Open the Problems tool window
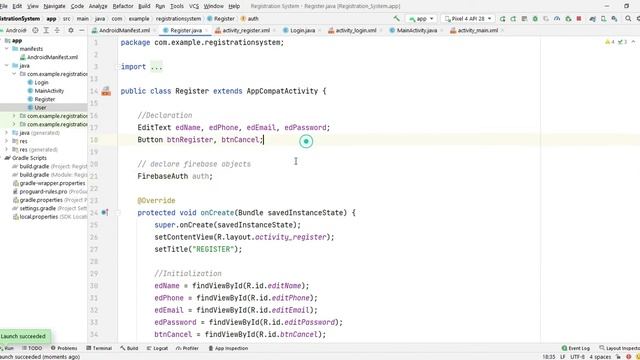The width and height of the screenshot is (640, 360). point(64,348)
